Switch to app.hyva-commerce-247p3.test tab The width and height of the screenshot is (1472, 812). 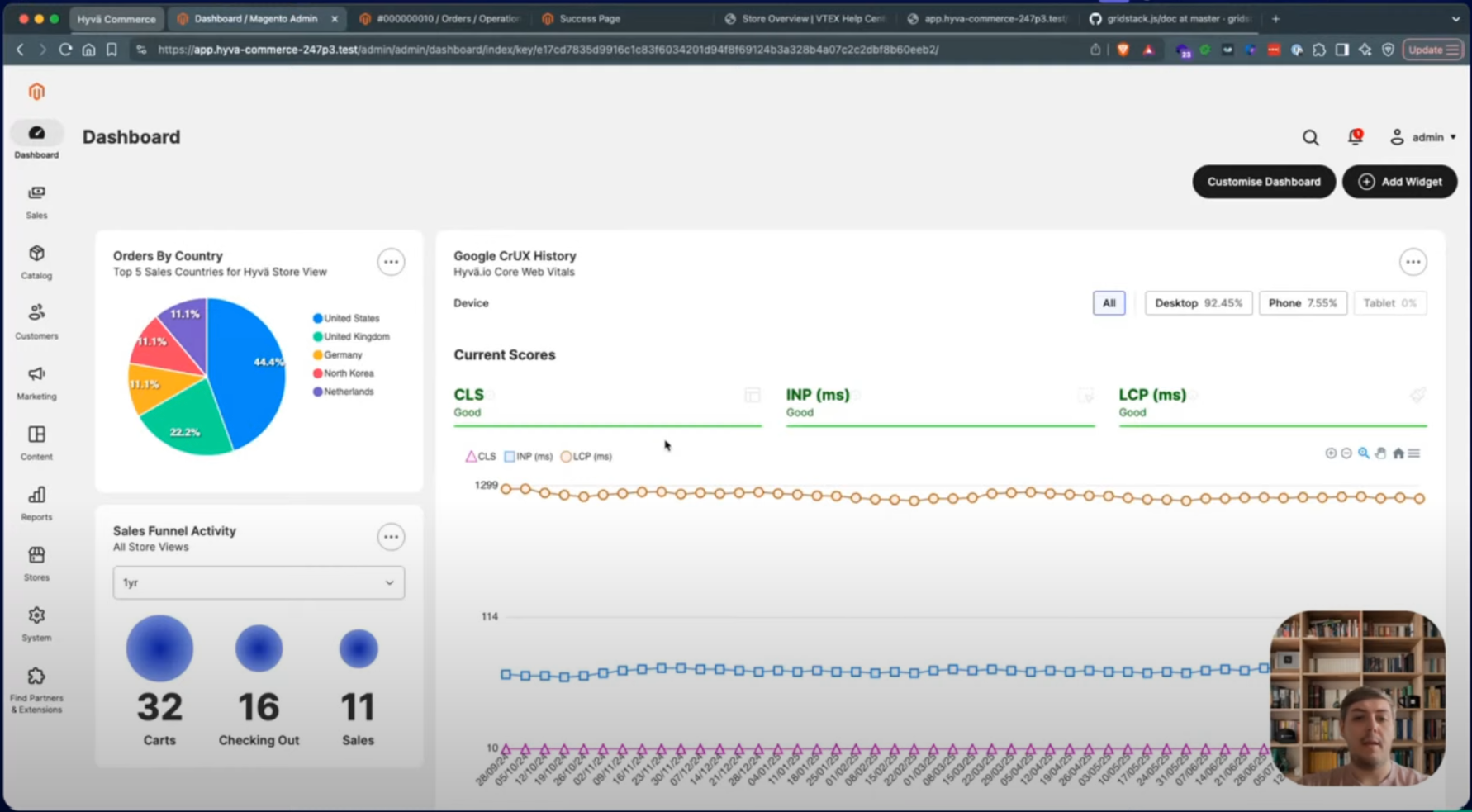[x=987, y=18]
